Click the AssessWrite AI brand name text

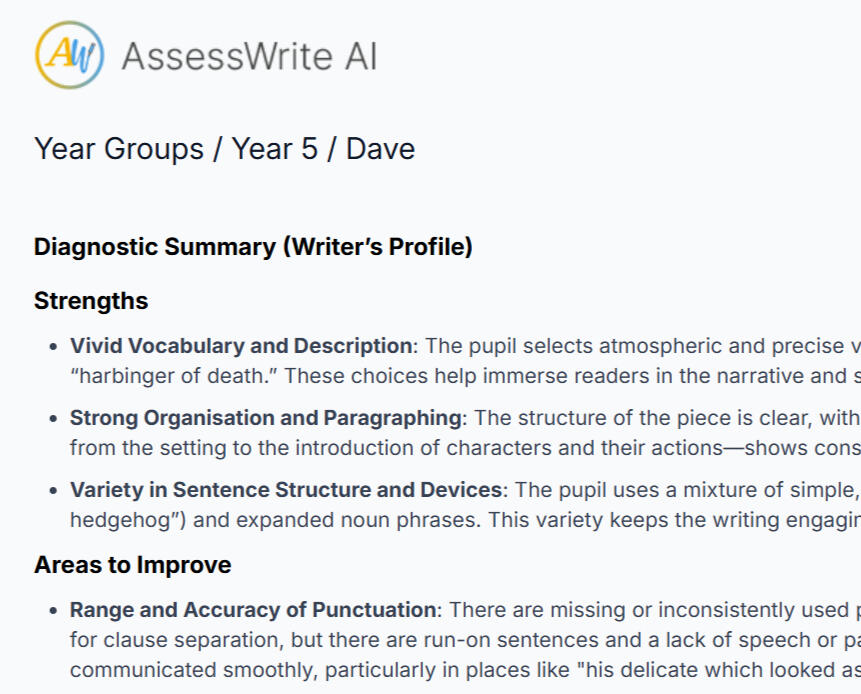(249, 56)
